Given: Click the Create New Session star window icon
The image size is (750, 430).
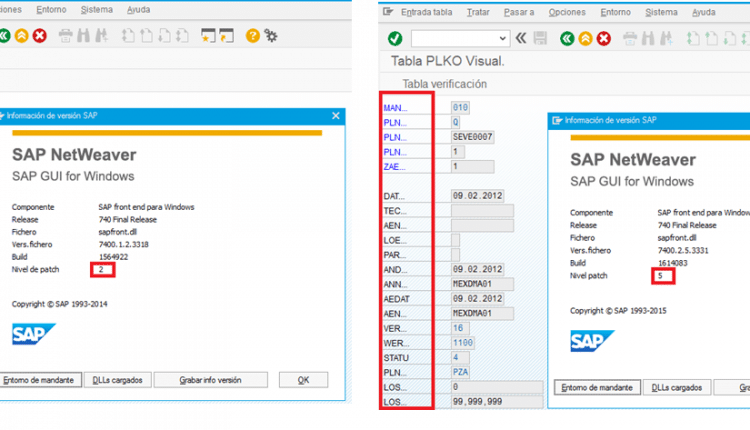Looking at the screenshot, I should (x=208, y=35).
